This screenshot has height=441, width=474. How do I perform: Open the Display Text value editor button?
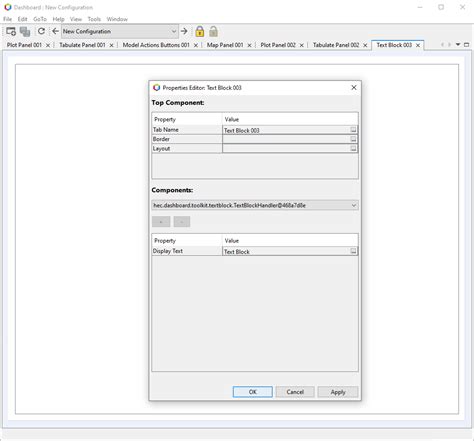click(x=353, y=251)
